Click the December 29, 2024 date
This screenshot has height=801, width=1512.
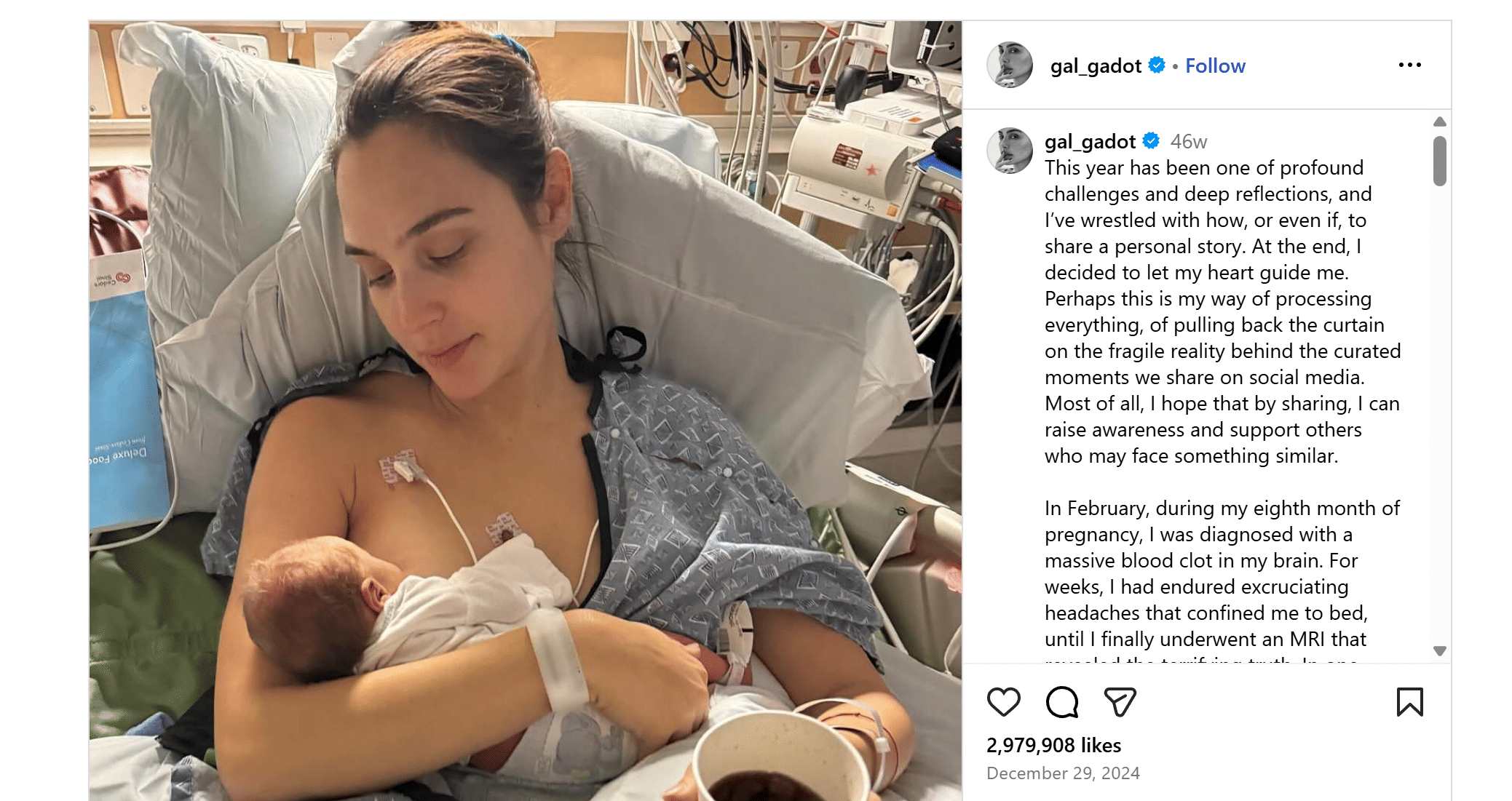(x=1063, y=773)
